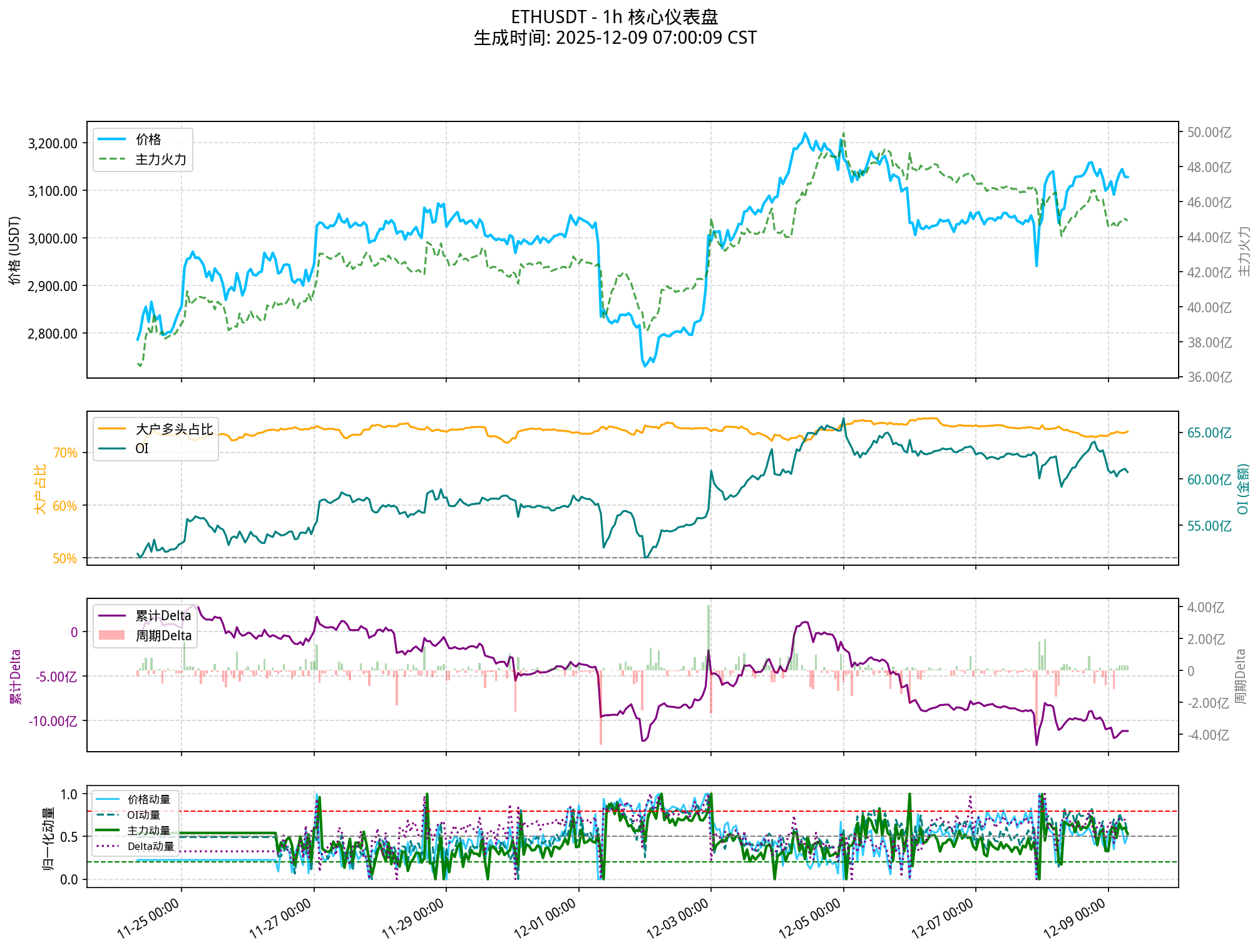
Task: Click the 归一化动量 y-axis label
Action: 48,837
